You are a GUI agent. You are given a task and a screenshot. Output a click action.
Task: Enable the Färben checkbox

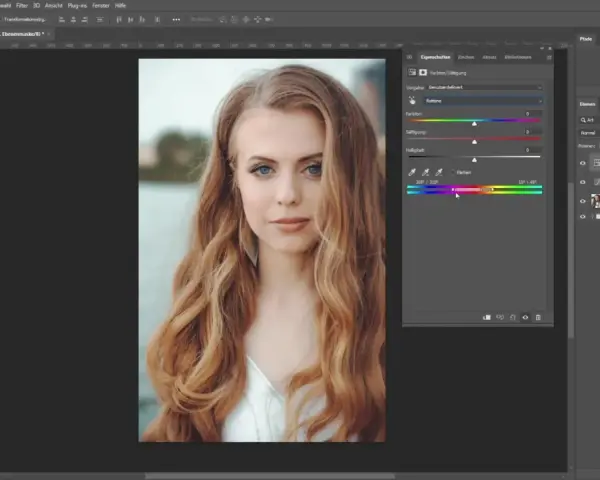[453, 173]
